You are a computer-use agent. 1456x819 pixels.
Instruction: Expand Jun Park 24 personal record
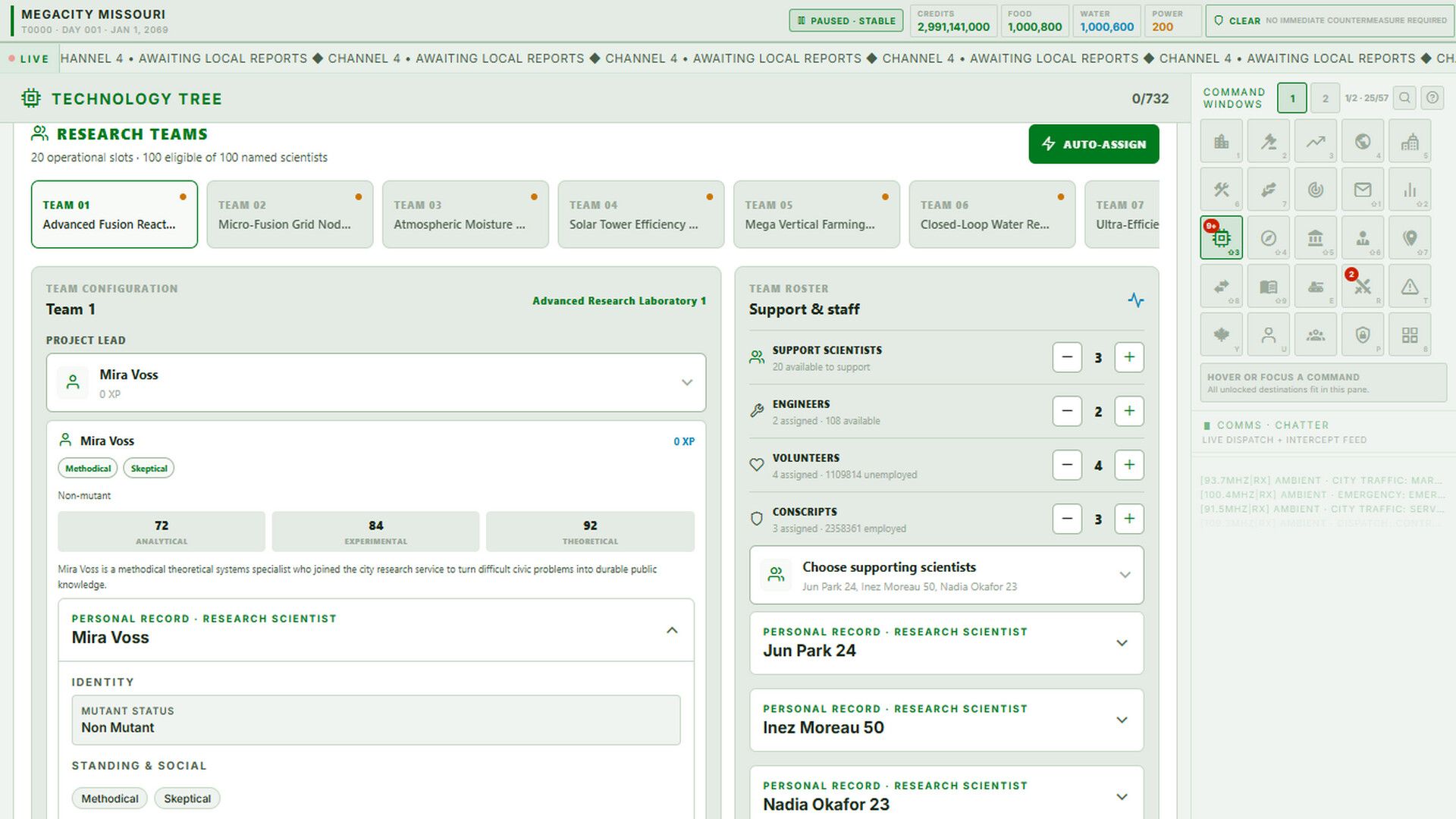pos(946,643)
